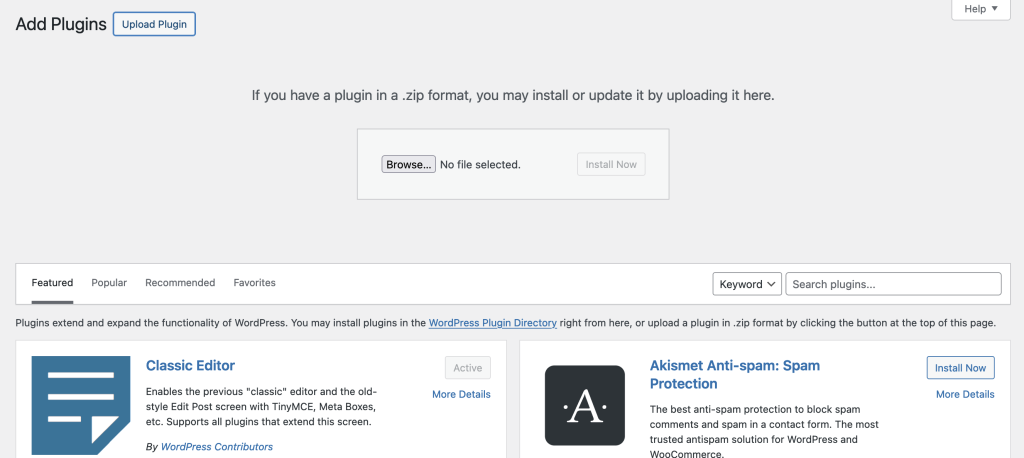Click Browse to choose a zip file
Image resolution: width=1024 pixels, height=458 pixels.
(408, 165)
